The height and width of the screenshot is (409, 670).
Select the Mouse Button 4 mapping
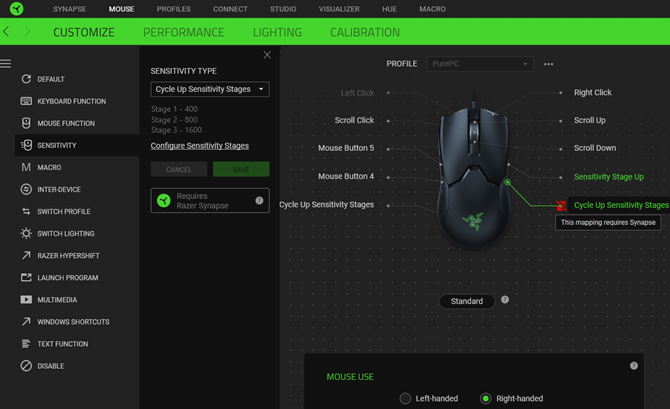click(x=346, y=176)
